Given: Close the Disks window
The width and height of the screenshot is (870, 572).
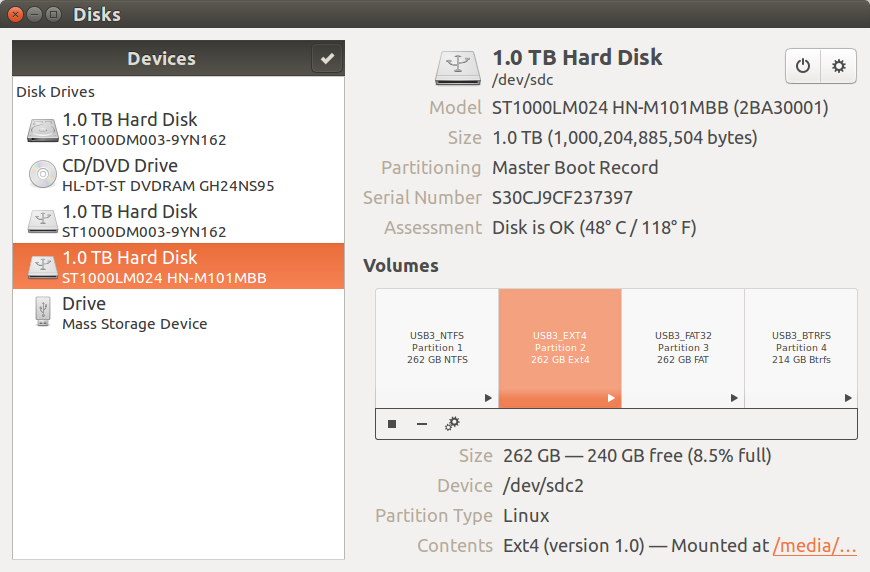Looking at the screenshot, I should click(16, 14).
